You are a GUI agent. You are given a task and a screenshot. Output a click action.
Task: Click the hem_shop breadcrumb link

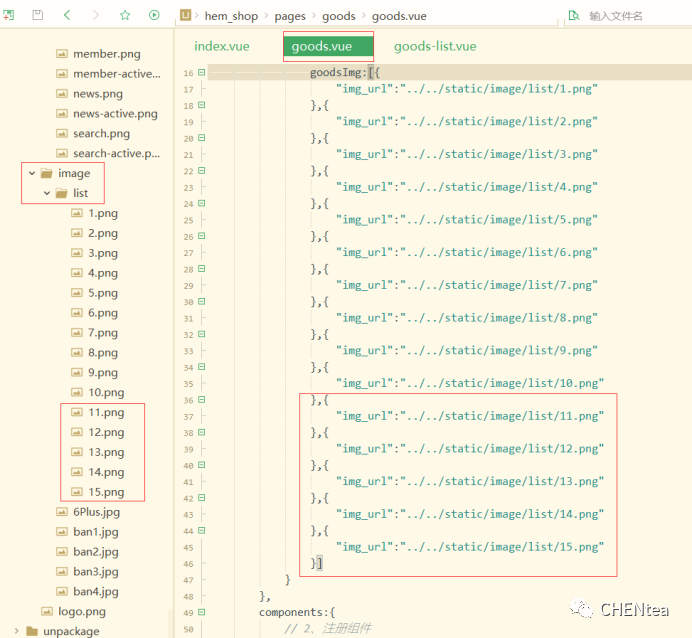click(231, 16)
